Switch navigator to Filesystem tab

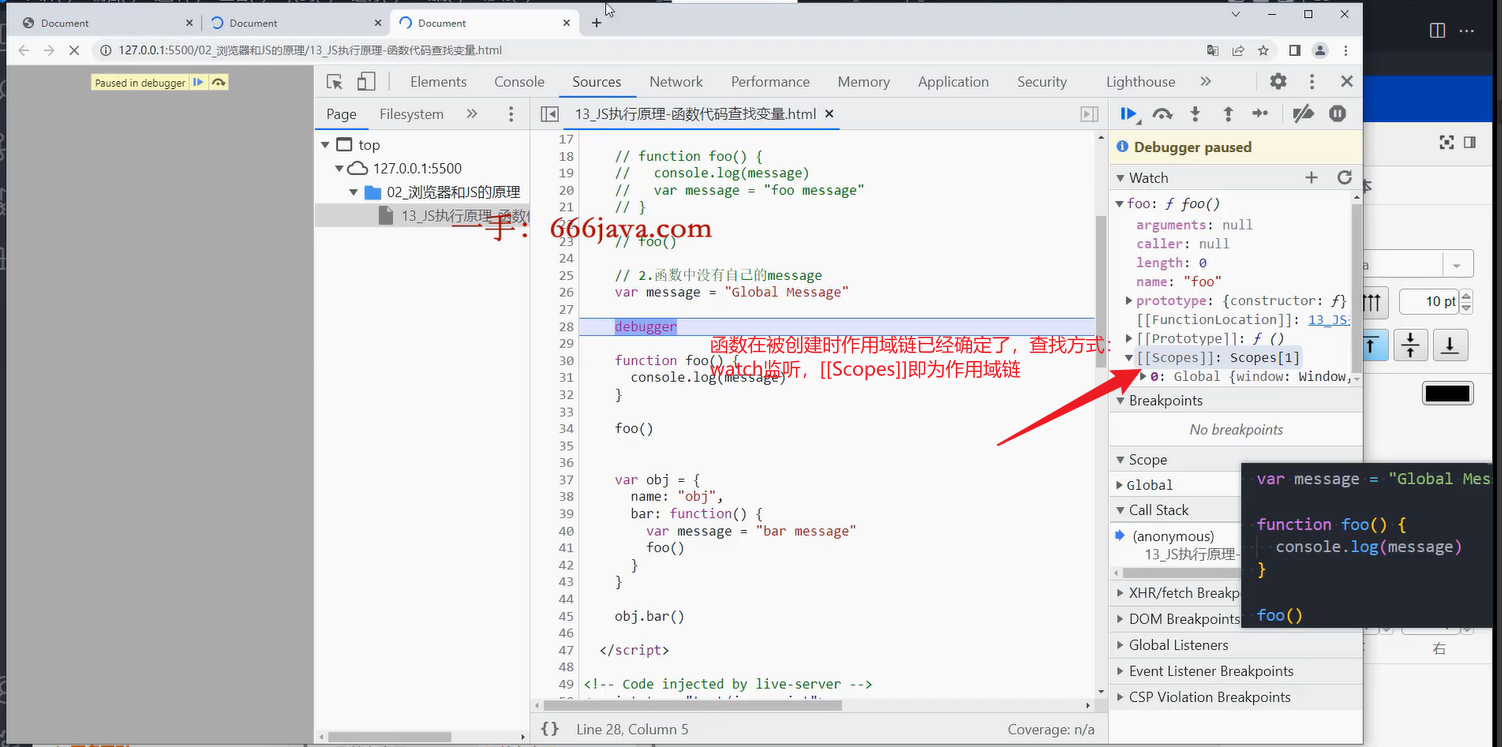point(411,114)
